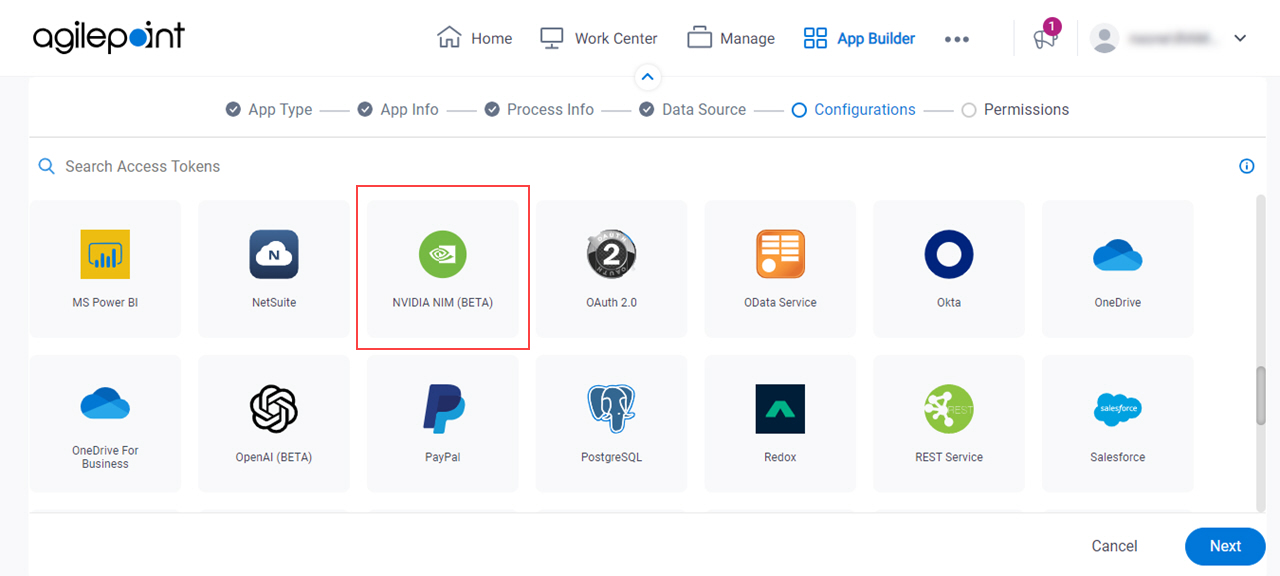Go to the App Info step
This screenshot has width=1280, height=576.
(398, 110)
